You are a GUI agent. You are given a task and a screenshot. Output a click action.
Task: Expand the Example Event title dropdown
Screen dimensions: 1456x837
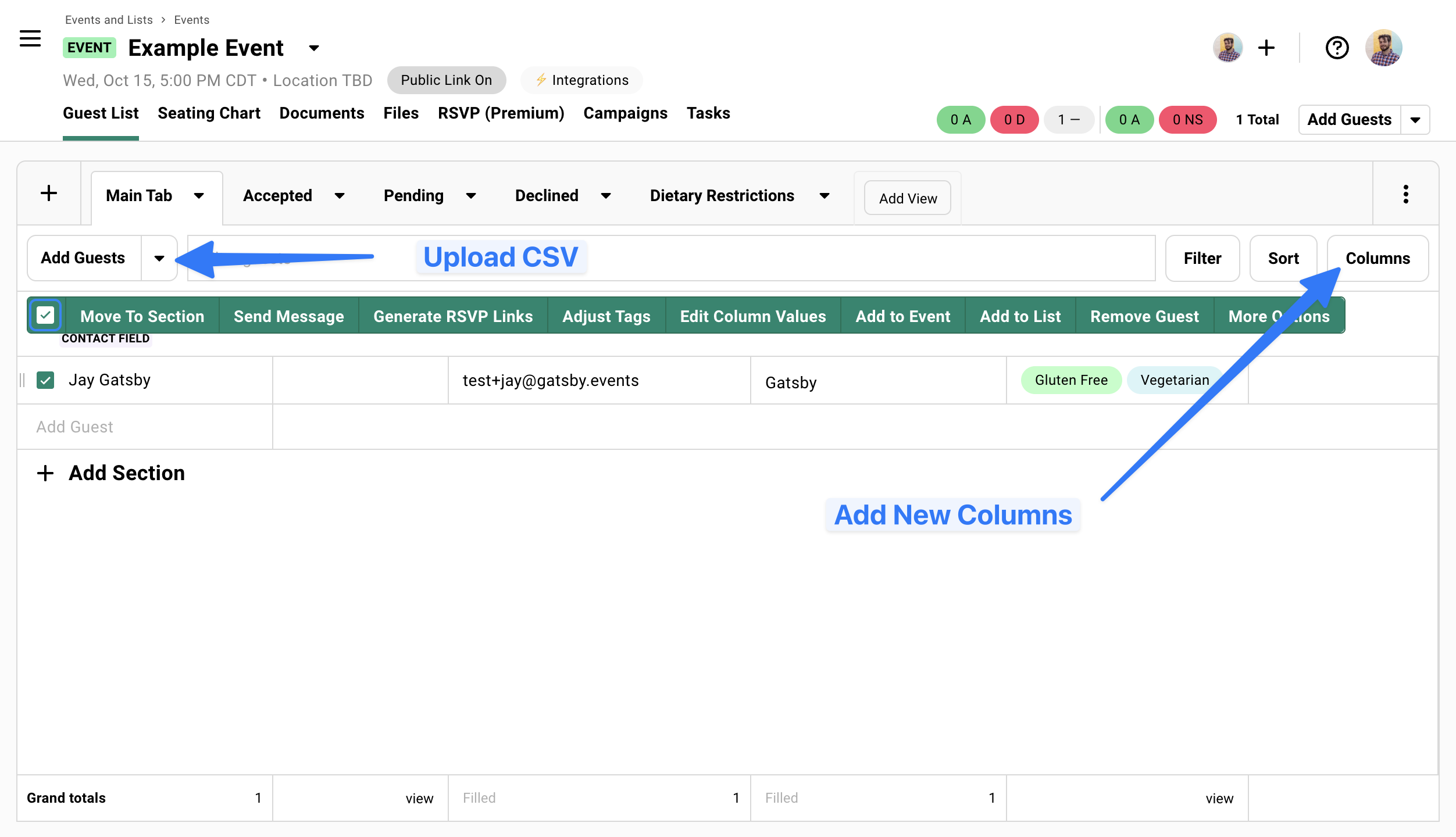[x=314, y=48]
